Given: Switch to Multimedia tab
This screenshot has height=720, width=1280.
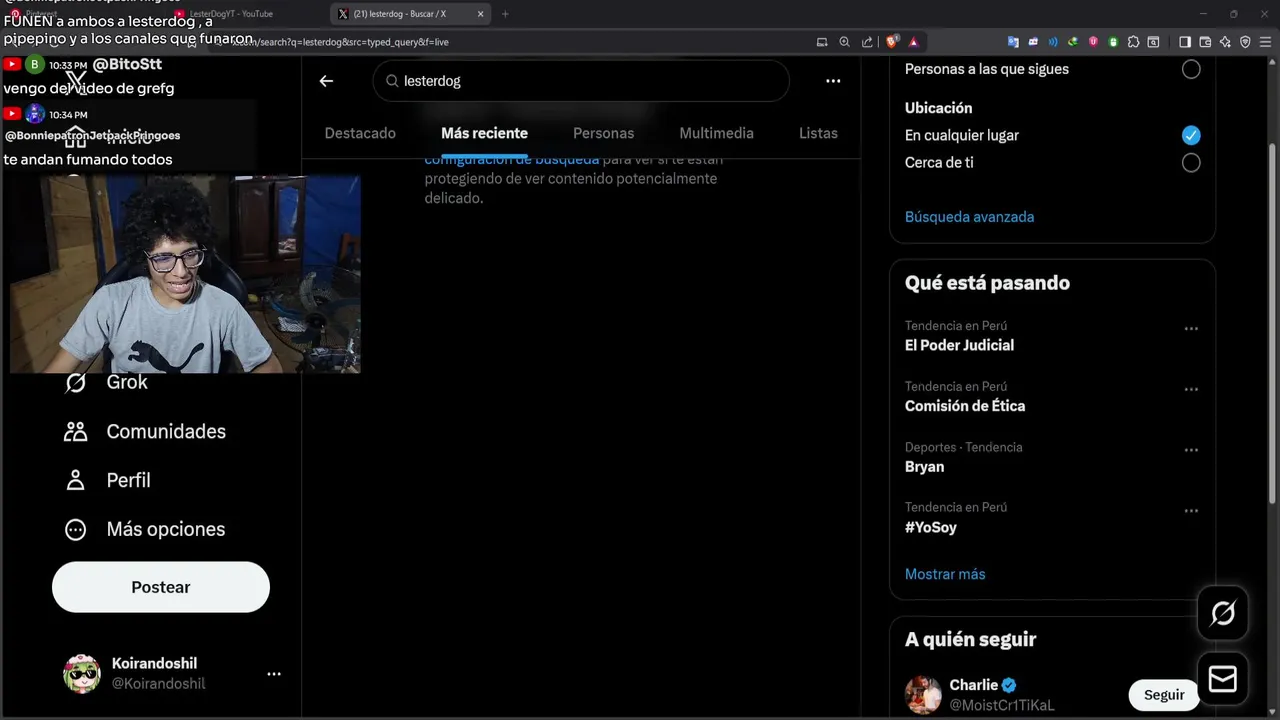Looking at the screenshot, I should (x=716, y=133).
